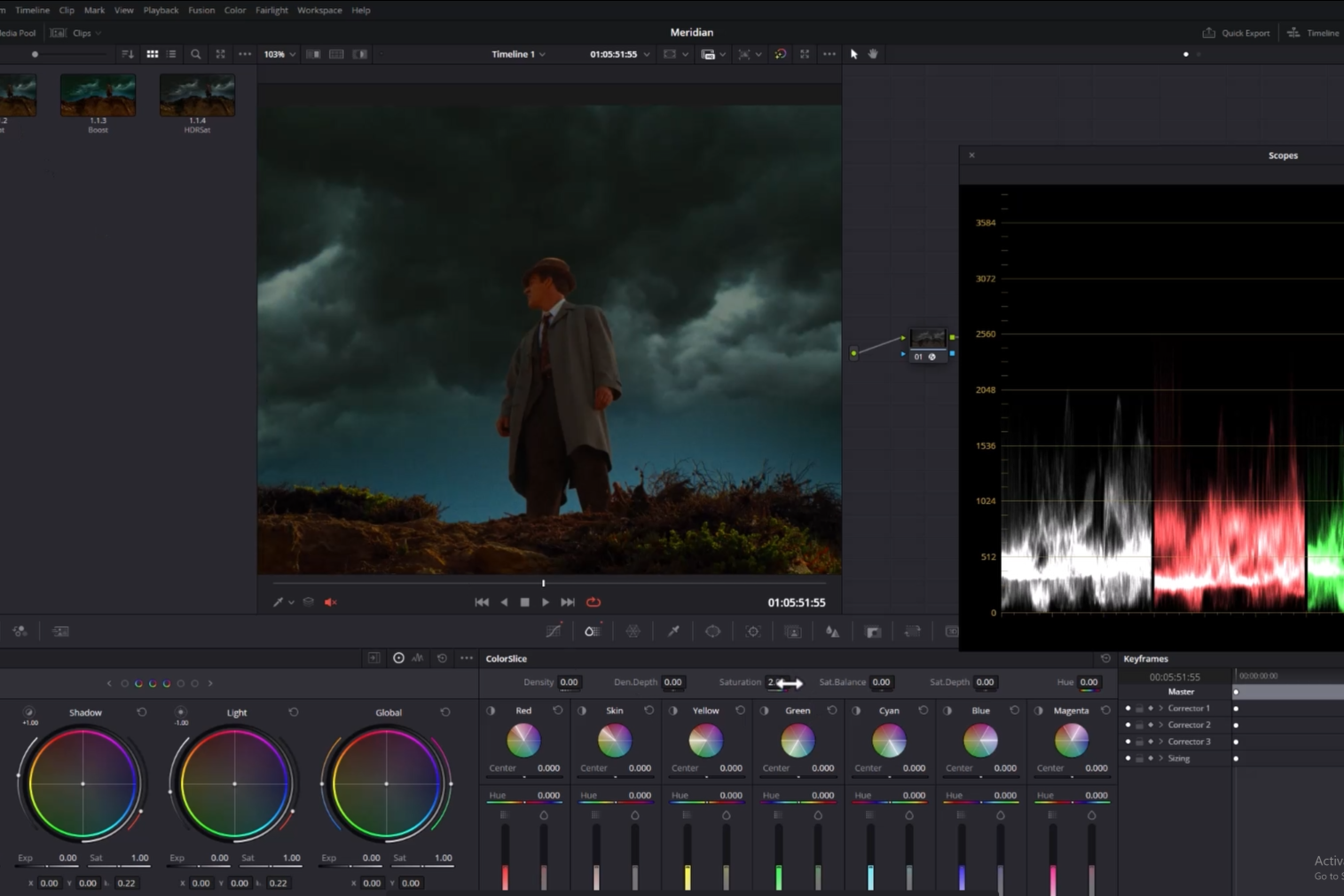This screenshot has height=896, width=1344.
Task: Reset the ColorSlice palette
Action: click(x=1105, y=658)
